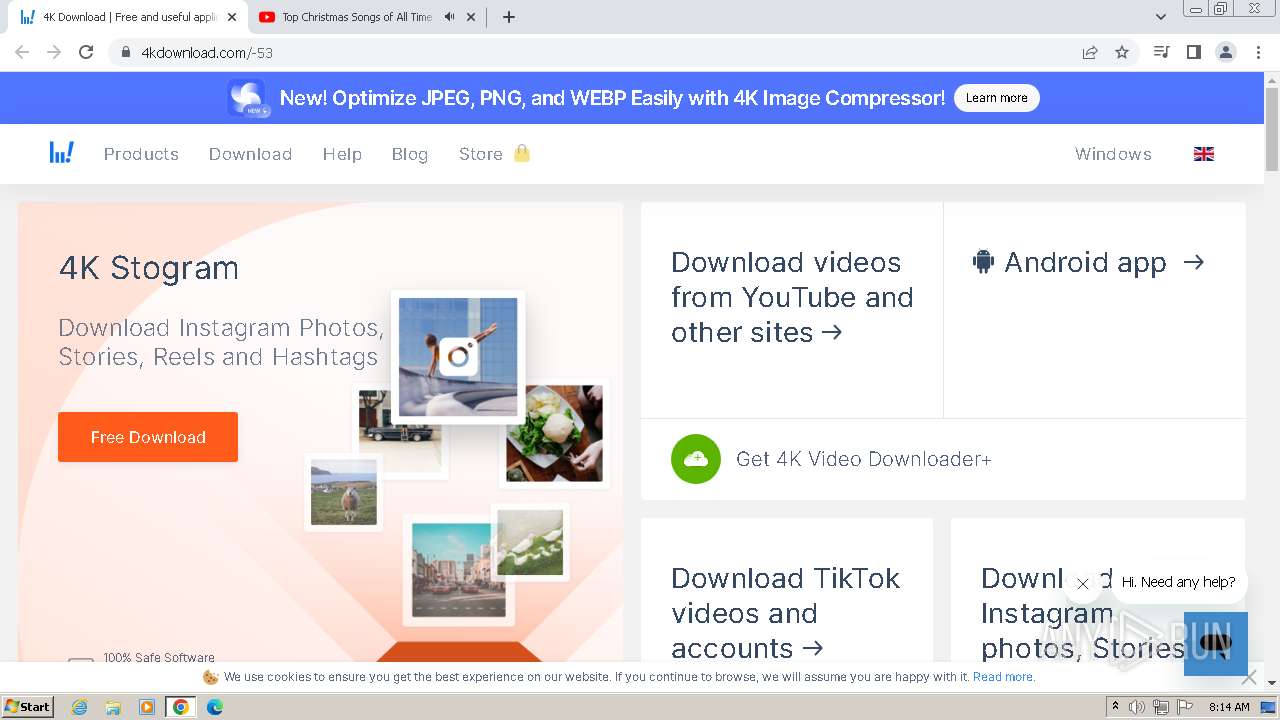
Task: Open Internet Explorer from taskbar
Action: pyautogui.click(x=80, y=707)
